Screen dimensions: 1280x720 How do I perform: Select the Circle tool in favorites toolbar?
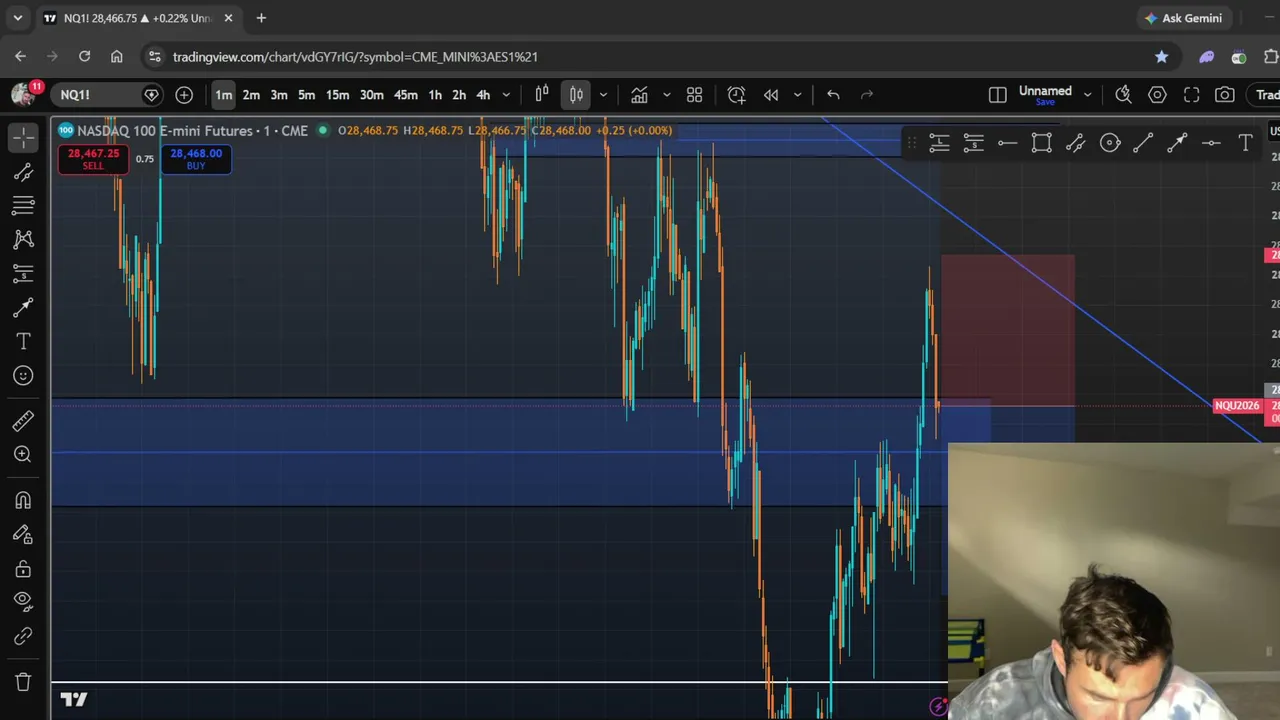[x=1110, y=144]
